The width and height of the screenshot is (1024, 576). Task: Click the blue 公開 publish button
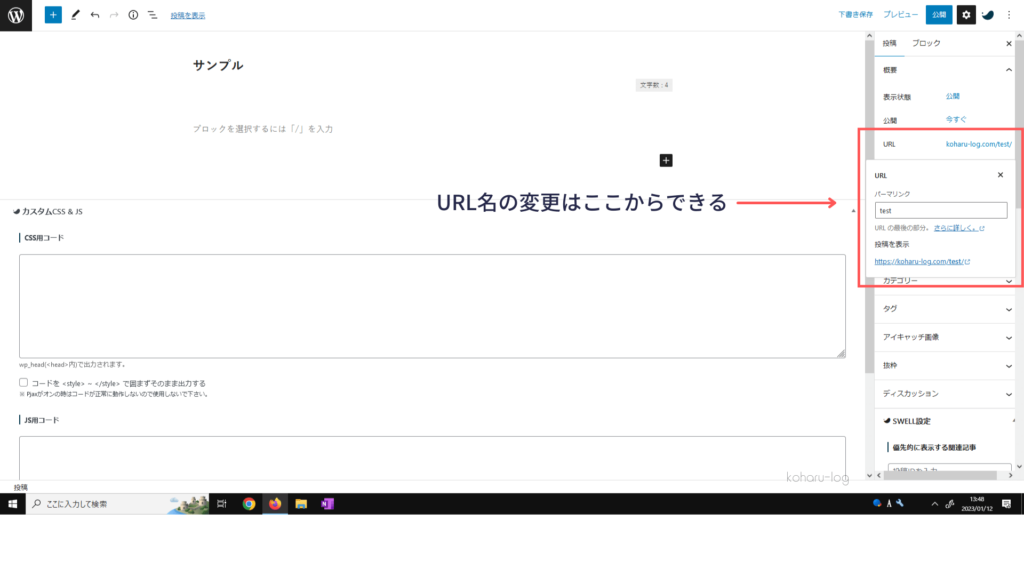pyautogui.click(x=938, y=14)
